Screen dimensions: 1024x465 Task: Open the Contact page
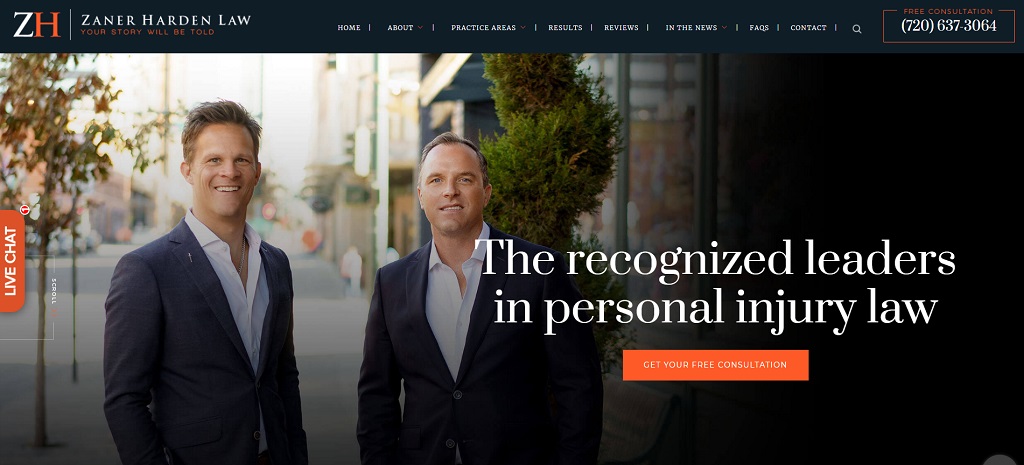coord(808,27)
